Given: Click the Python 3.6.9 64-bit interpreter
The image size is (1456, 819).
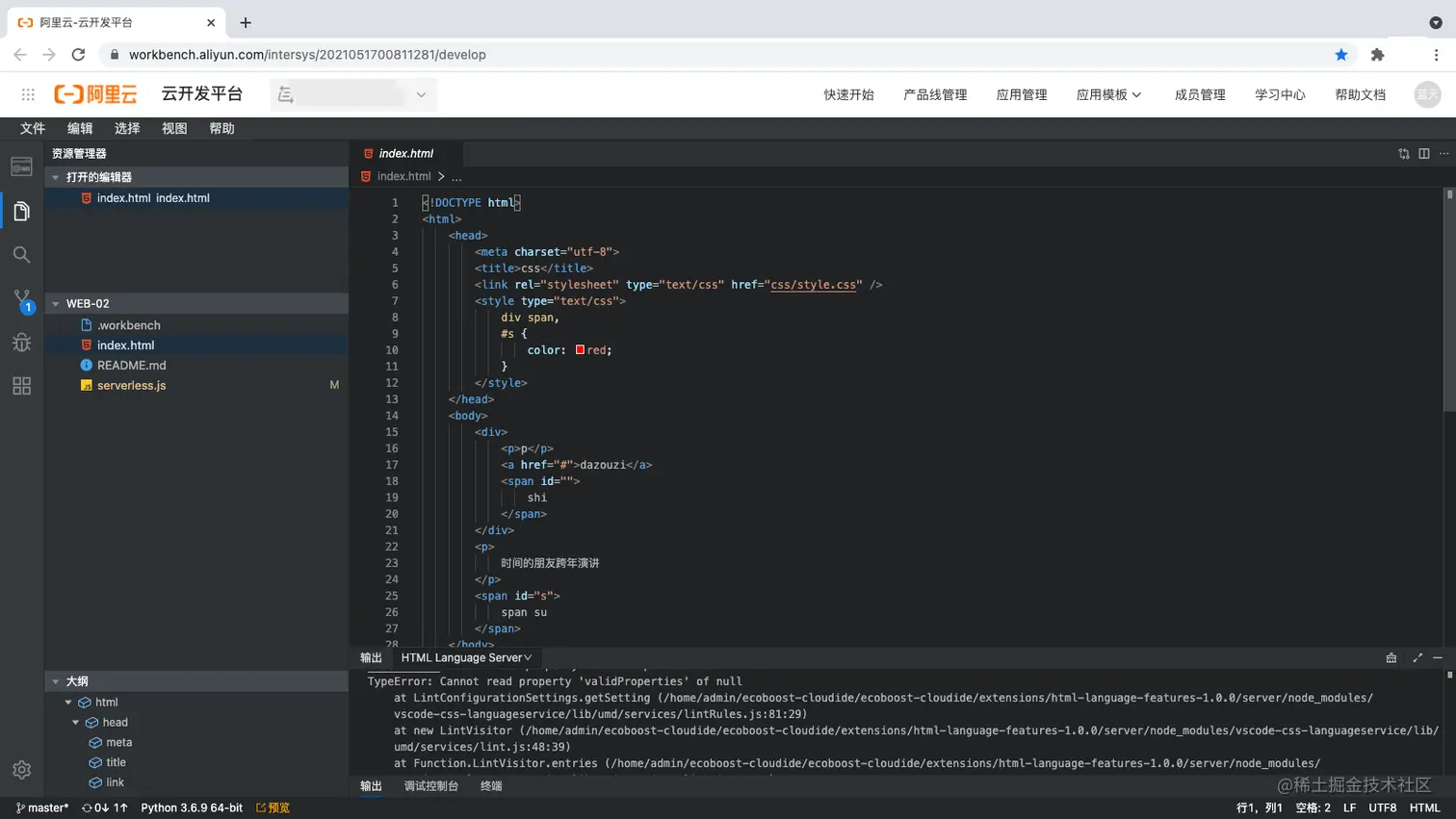Looking at the screenshot, I should (x=192, y=808).
